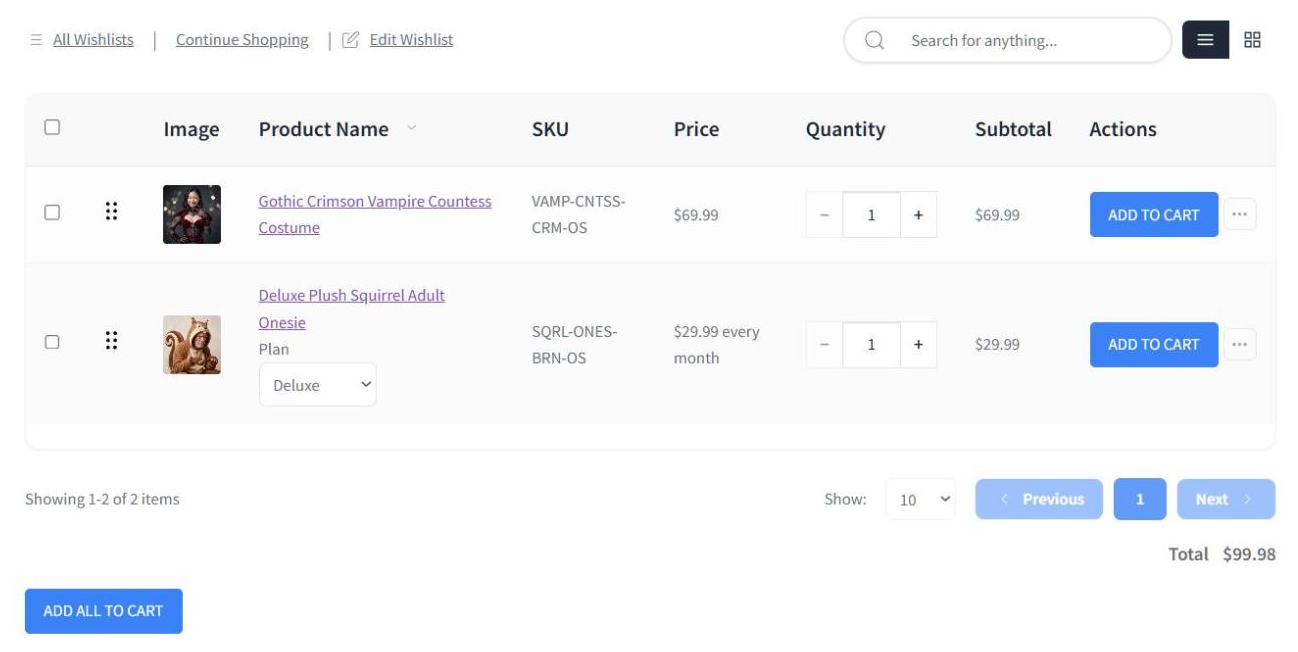This screenshot has height=652, width=1298.
Task: Click Add All To Cart button
Action: point(104,611)
